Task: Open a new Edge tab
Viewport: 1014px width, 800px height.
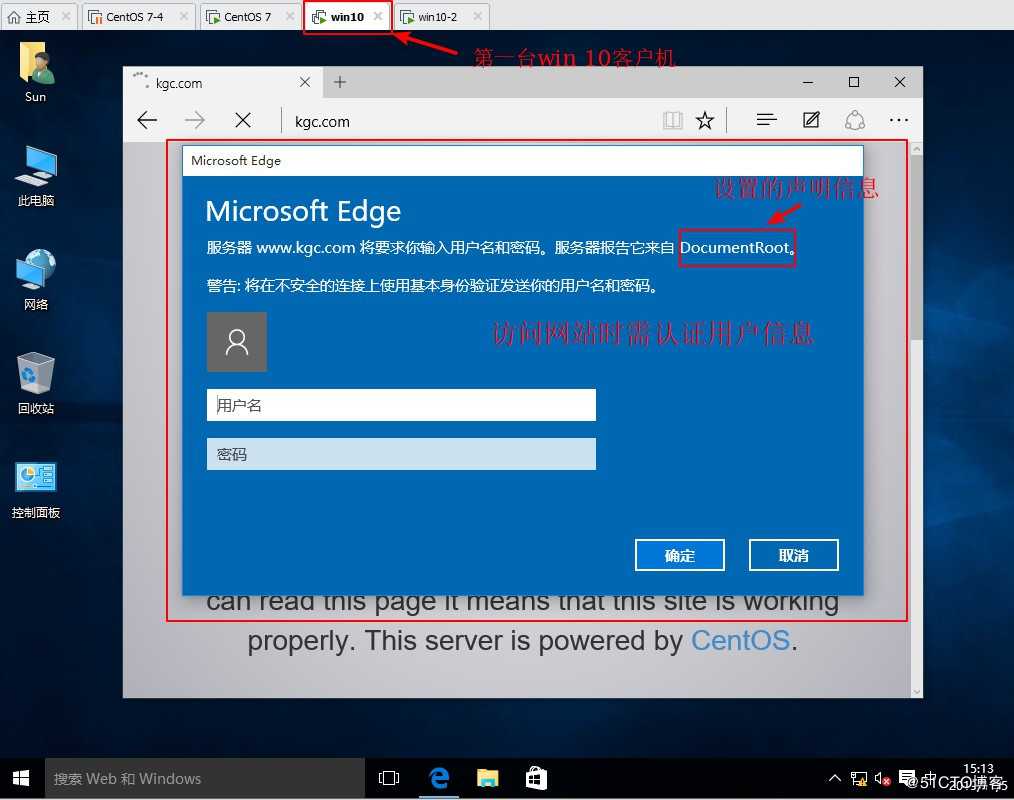Action: tap(340, 82)
